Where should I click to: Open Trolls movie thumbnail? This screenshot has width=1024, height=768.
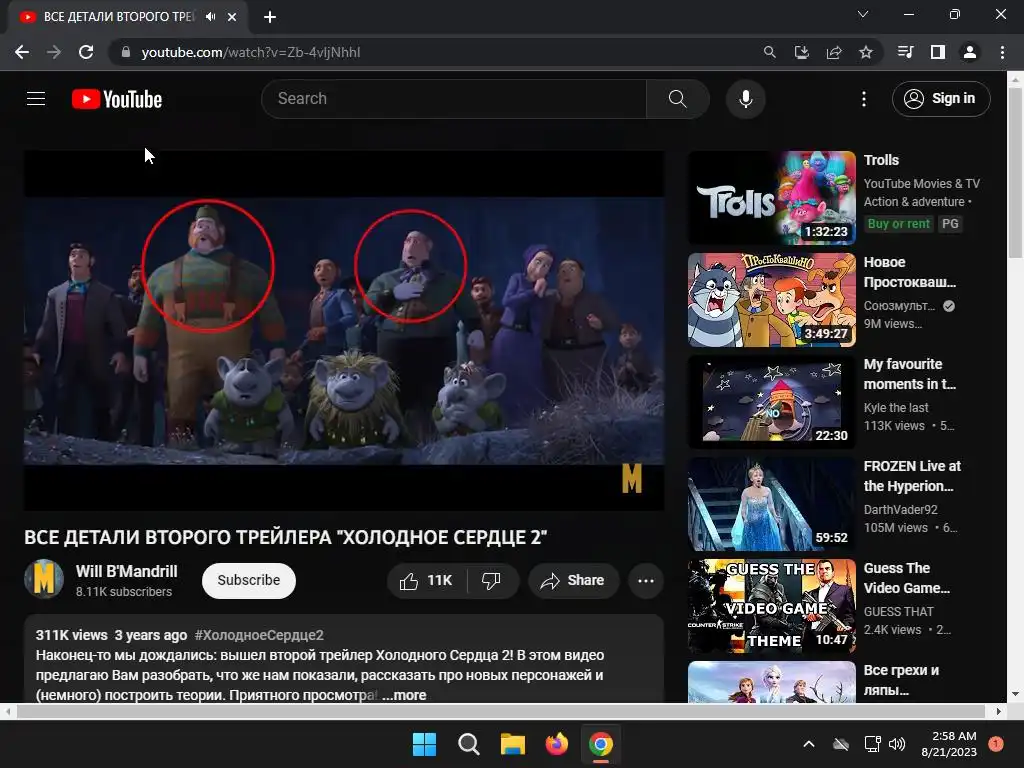(772, 198)
